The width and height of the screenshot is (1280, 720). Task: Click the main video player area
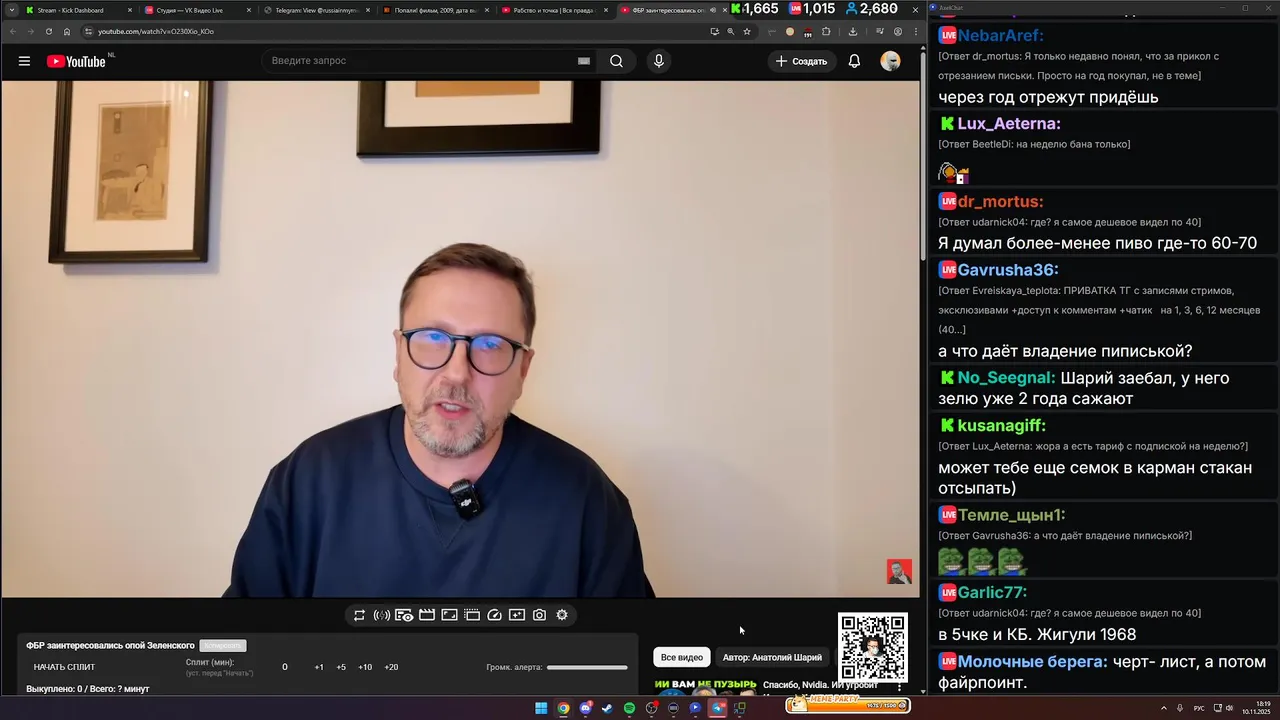click(x=460, y=338)
